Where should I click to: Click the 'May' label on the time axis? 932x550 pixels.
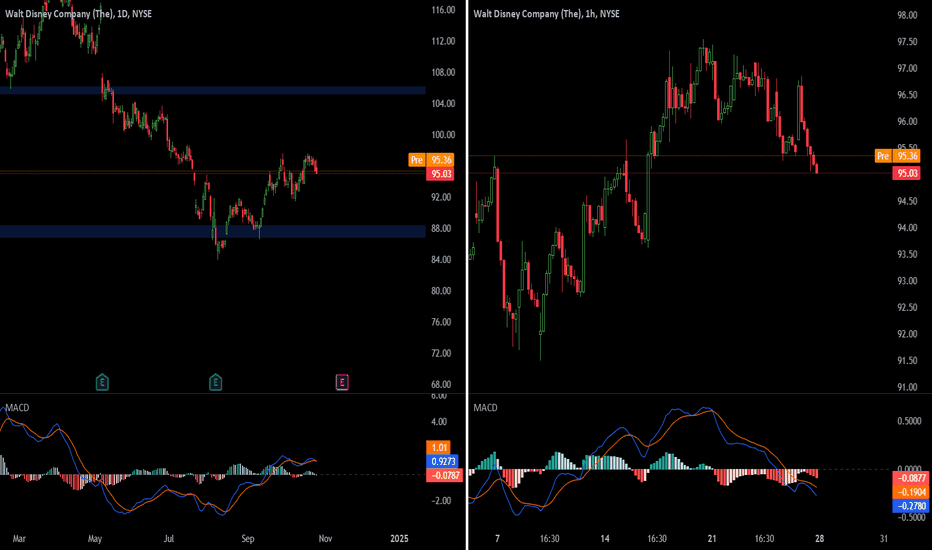tap(95, 539)
